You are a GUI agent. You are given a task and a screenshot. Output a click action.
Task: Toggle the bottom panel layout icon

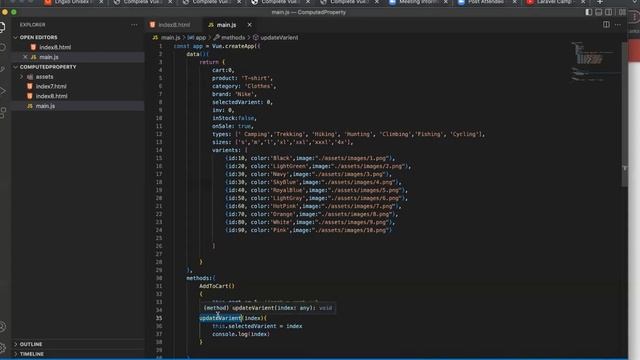[x=598, y=12]
